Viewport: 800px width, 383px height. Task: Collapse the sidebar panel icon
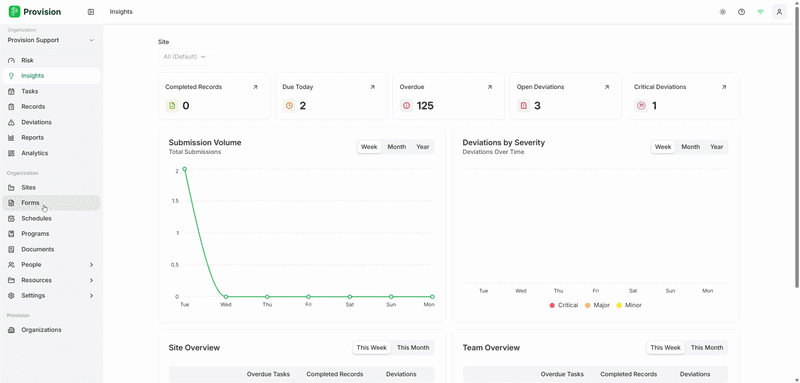pyautogui.click(x=91, y=12)
